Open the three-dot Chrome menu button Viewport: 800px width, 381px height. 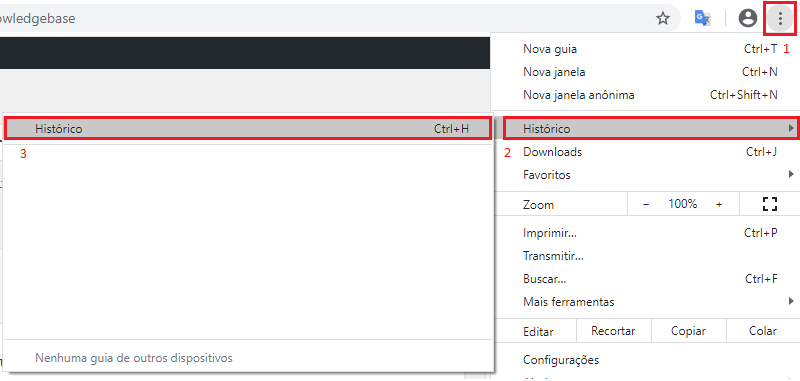click(780, 19)
